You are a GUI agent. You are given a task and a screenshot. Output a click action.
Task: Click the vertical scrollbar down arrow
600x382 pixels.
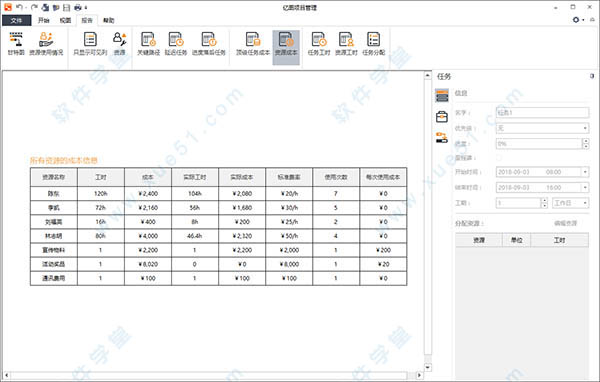click(x=428, y=367)
